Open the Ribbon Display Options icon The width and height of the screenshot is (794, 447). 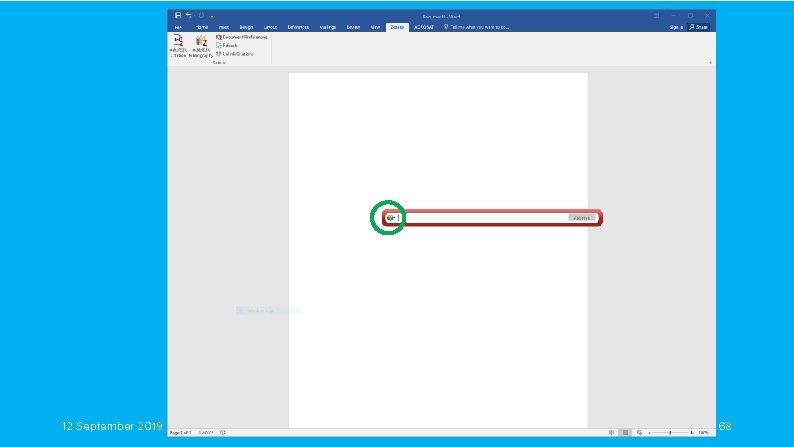pyautogui.click(x=656, y=16)
